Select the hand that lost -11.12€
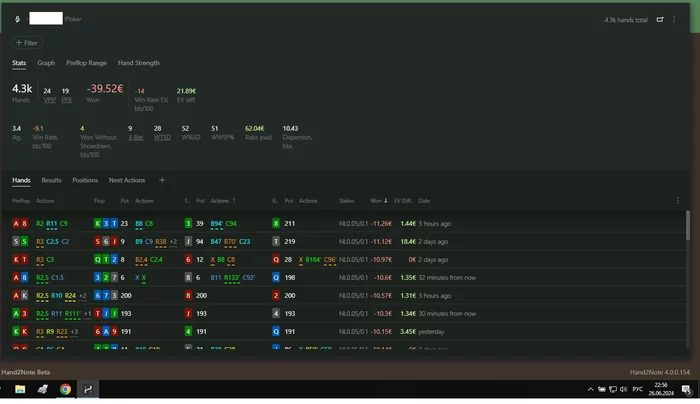This screenshot has width=700, height=404. coord(343,242)
